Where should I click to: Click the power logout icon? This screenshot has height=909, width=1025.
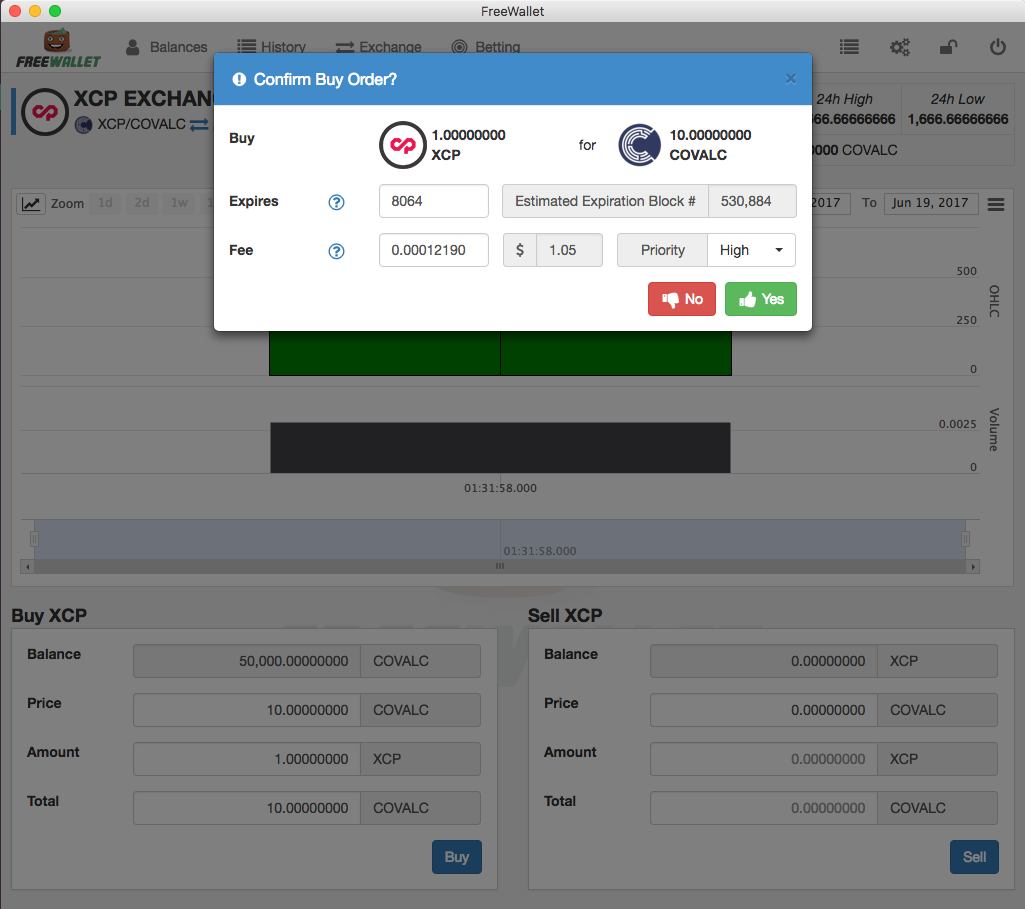(998, 47)
